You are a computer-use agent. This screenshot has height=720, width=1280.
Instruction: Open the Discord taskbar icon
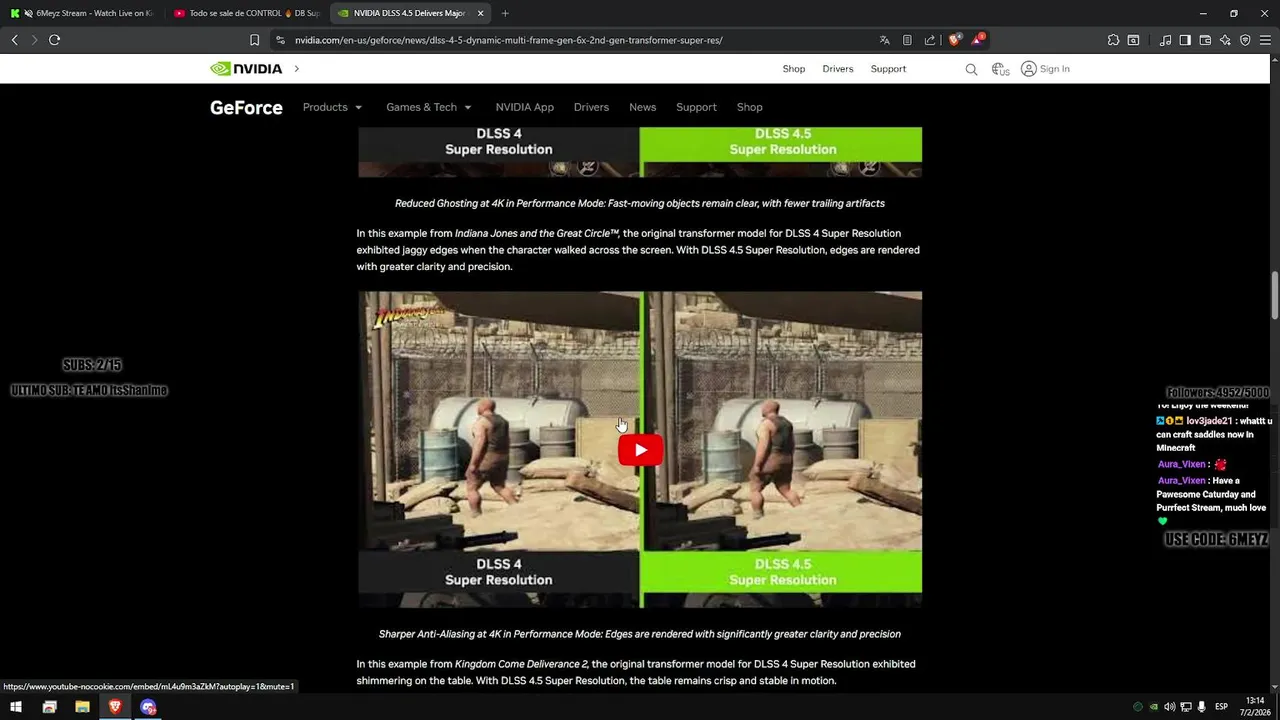point(148,707)
